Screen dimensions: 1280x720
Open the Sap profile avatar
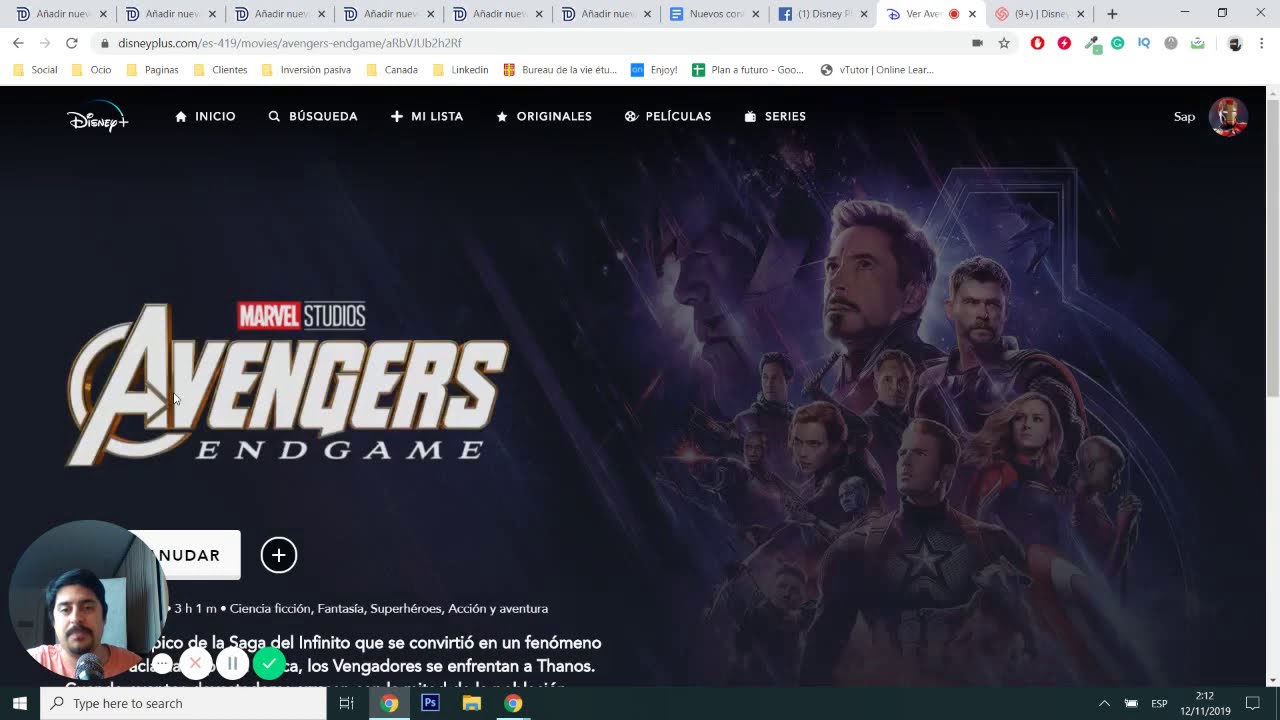coord(1228,117)
